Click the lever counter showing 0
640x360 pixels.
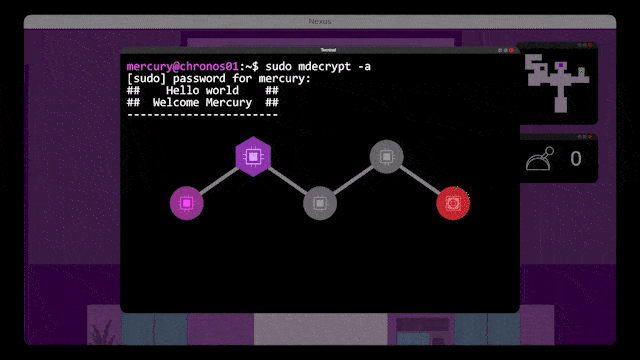(x=576, y=159)
